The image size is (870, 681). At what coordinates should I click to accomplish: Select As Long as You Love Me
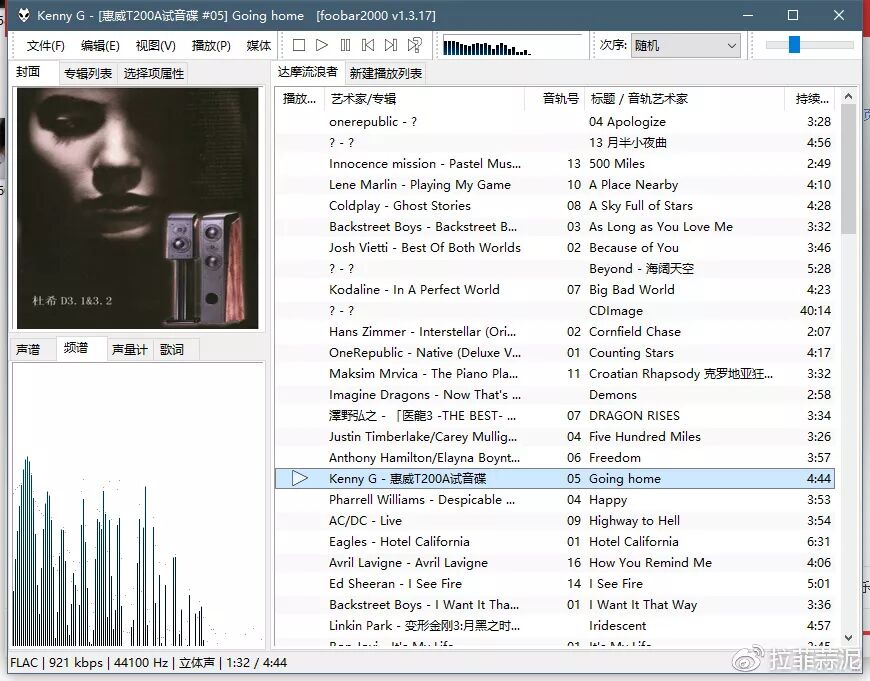(555, 226)
